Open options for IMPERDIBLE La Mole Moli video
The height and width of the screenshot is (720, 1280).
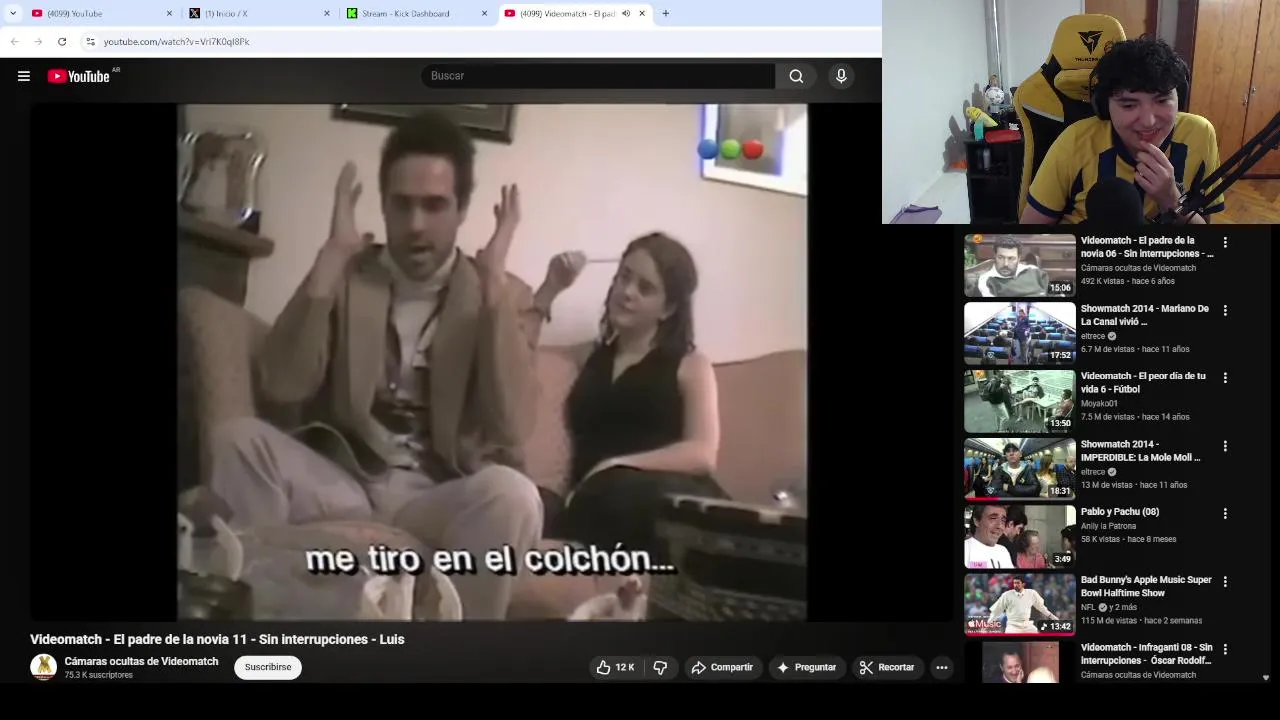pos(1225,446)
